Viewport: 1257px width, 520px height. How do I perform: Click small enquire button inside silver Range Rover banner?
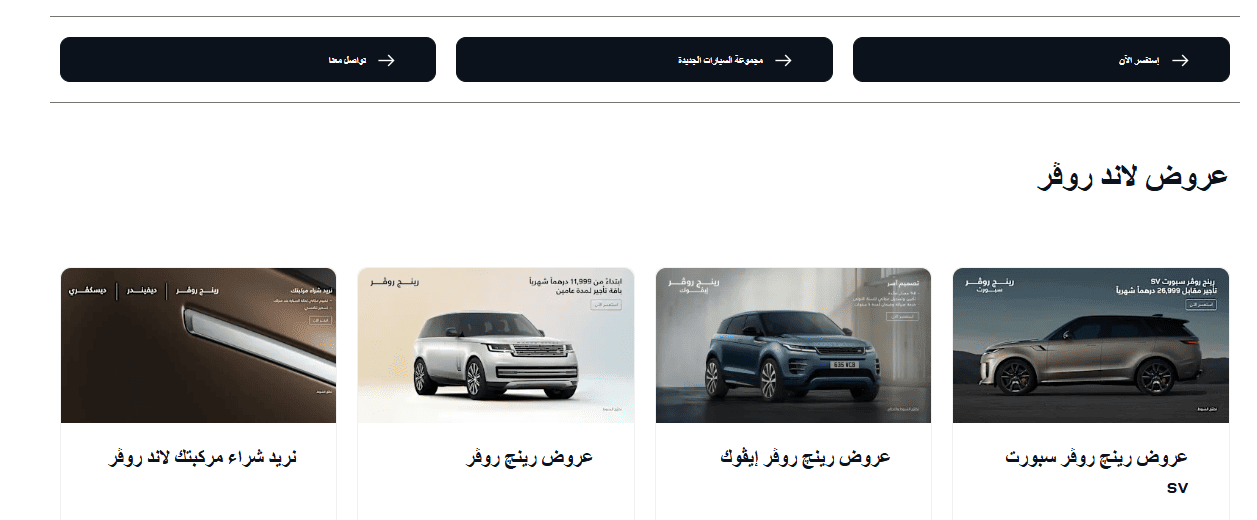(x=606, y=305)
